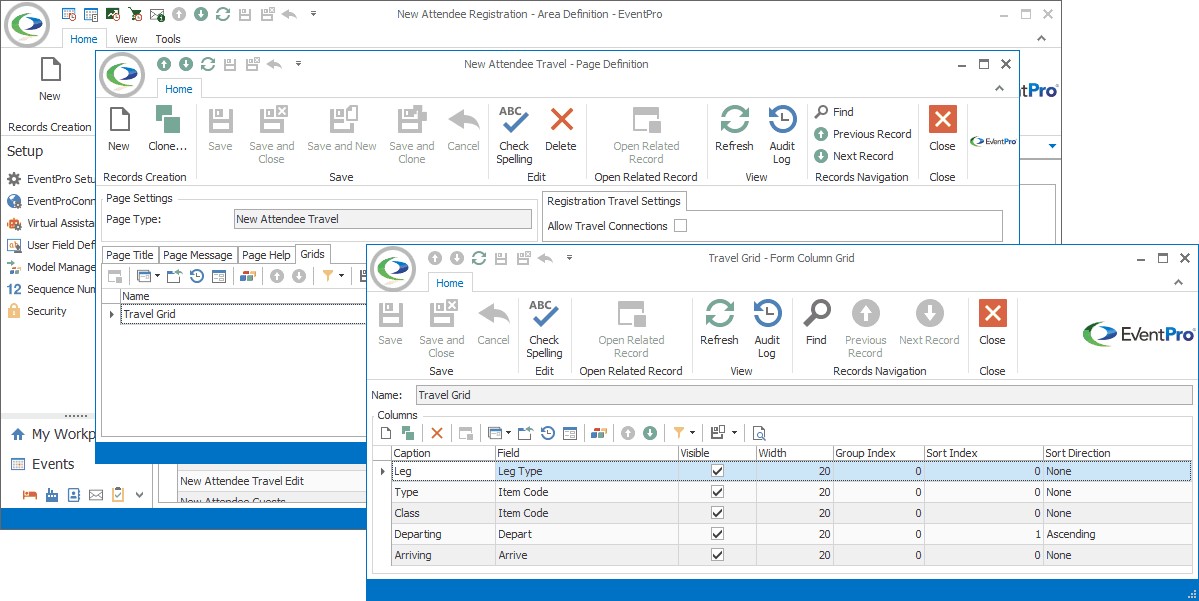Click Name field containing Travel Grid

804,395
